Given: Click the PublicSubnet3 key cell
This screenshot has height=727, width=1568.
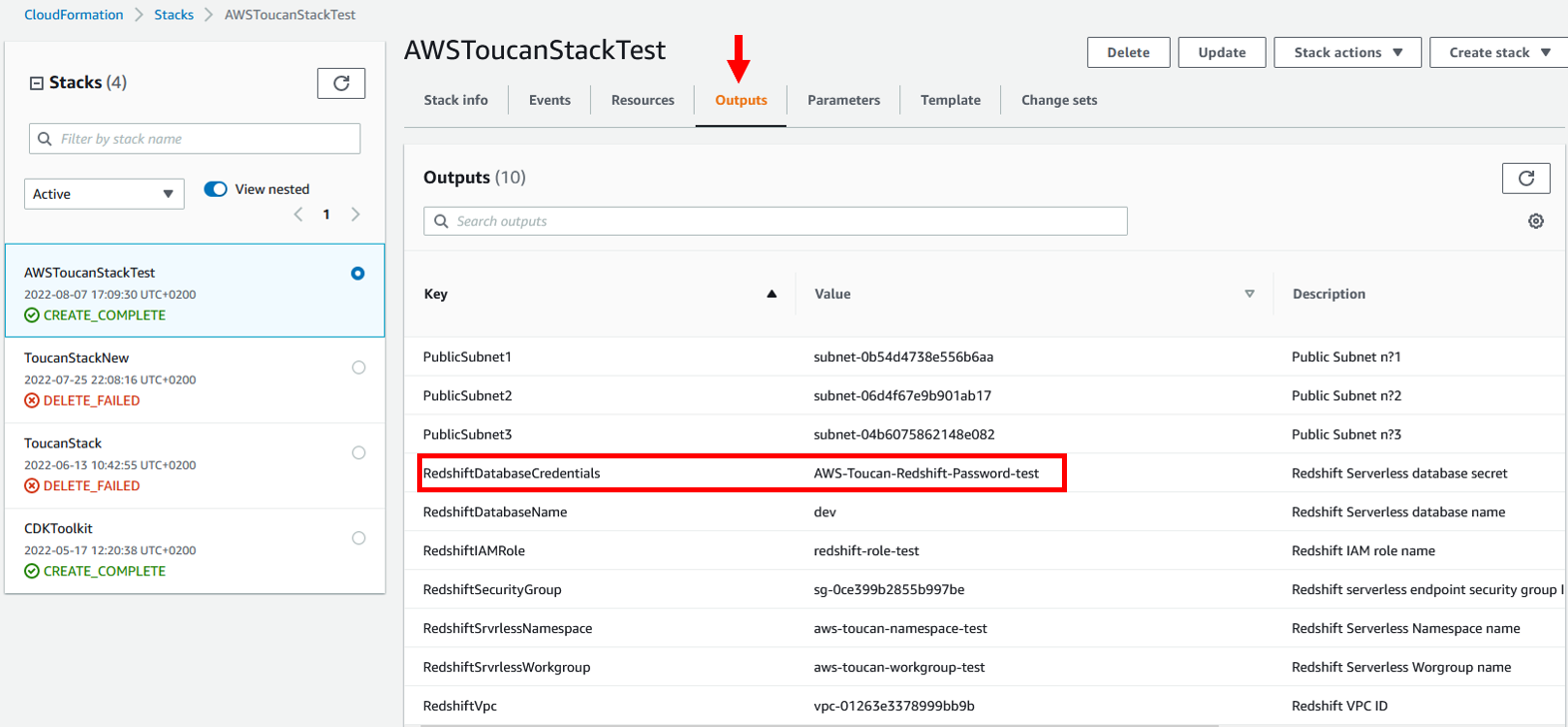Looking at the screenshot, I should coord(467,434).
